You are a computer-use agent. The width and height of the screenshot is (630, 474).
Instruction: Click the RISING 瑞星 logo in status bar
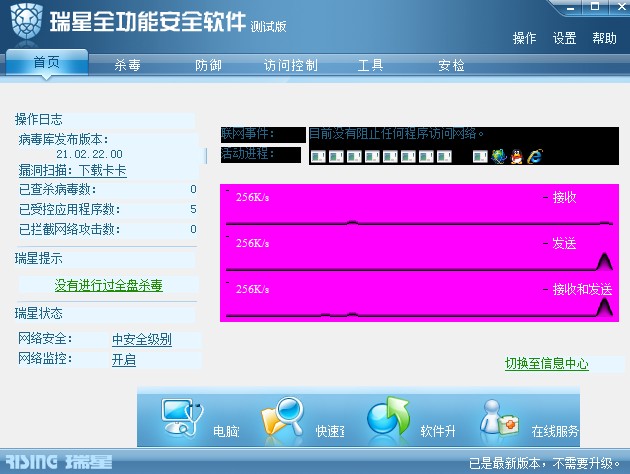pos(59,462)
